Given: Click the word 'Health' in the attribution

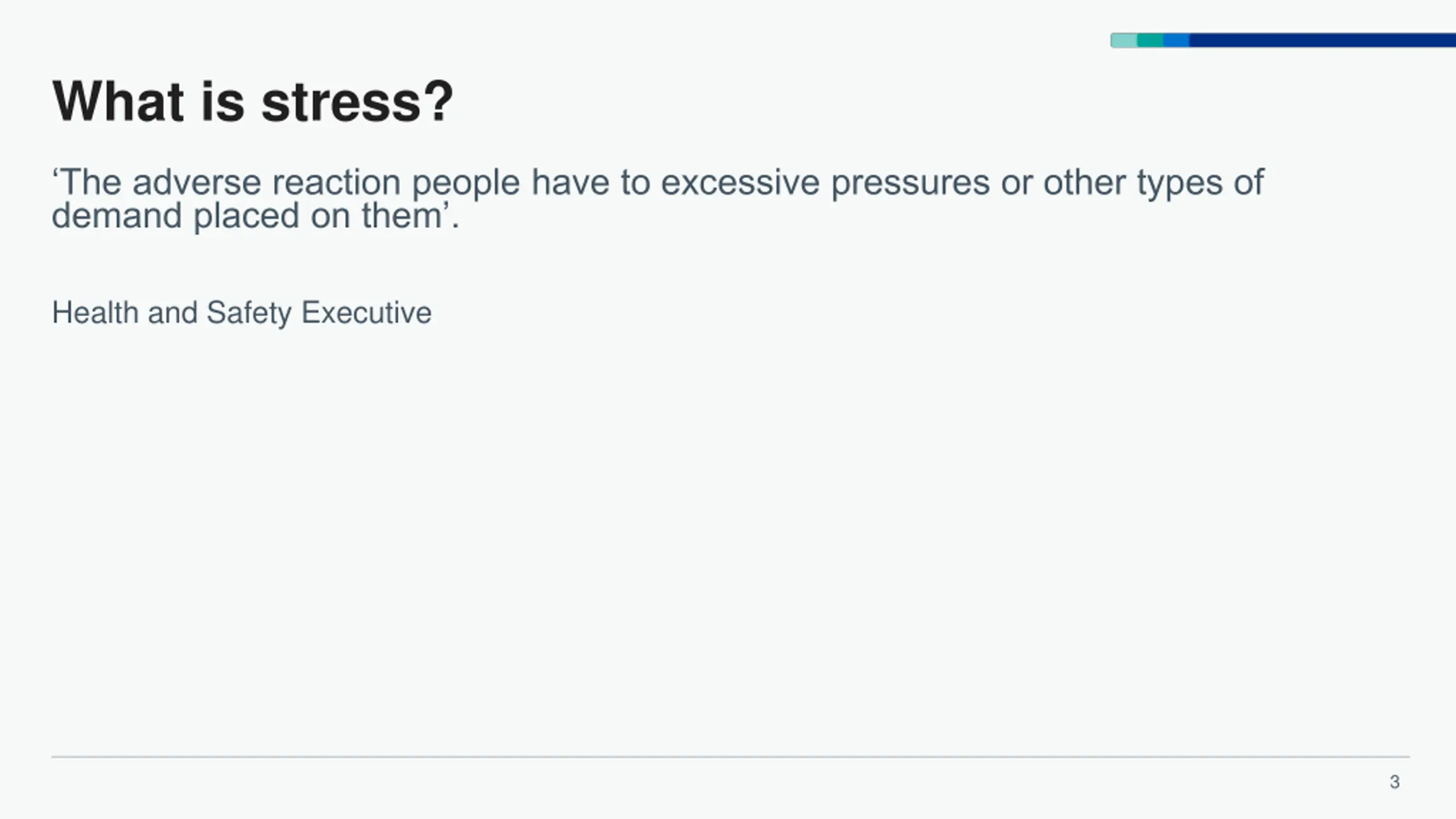Looking at the screenshot, I should coord(95,313).
